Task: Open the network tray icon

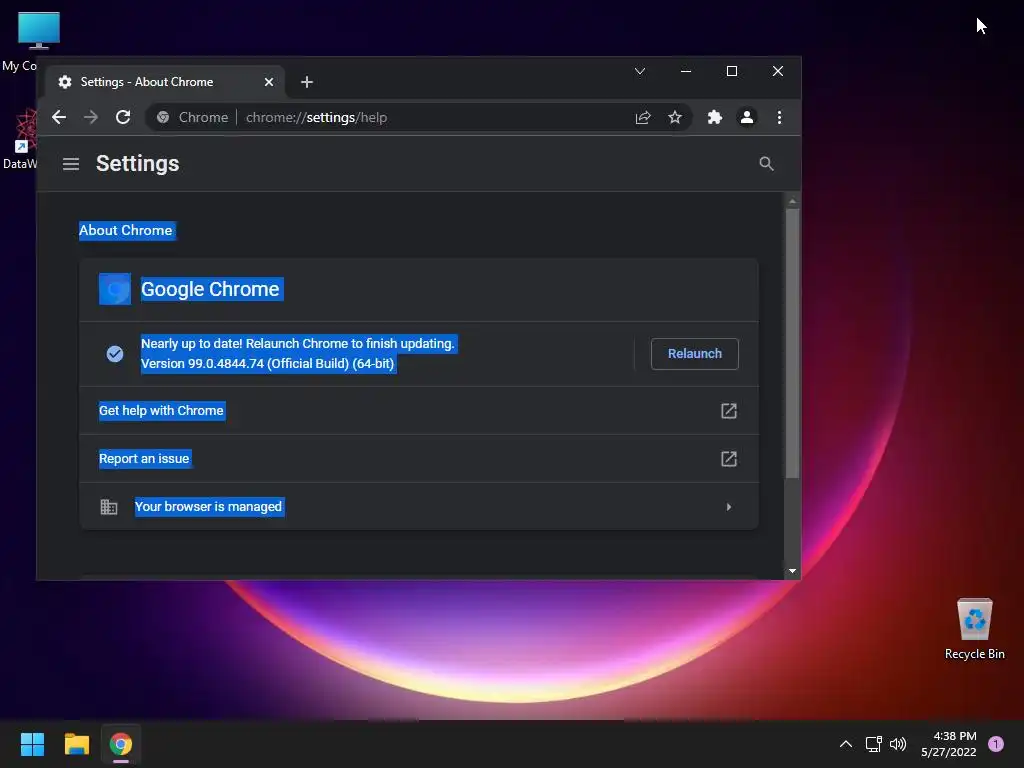Action: coord(873,744)
